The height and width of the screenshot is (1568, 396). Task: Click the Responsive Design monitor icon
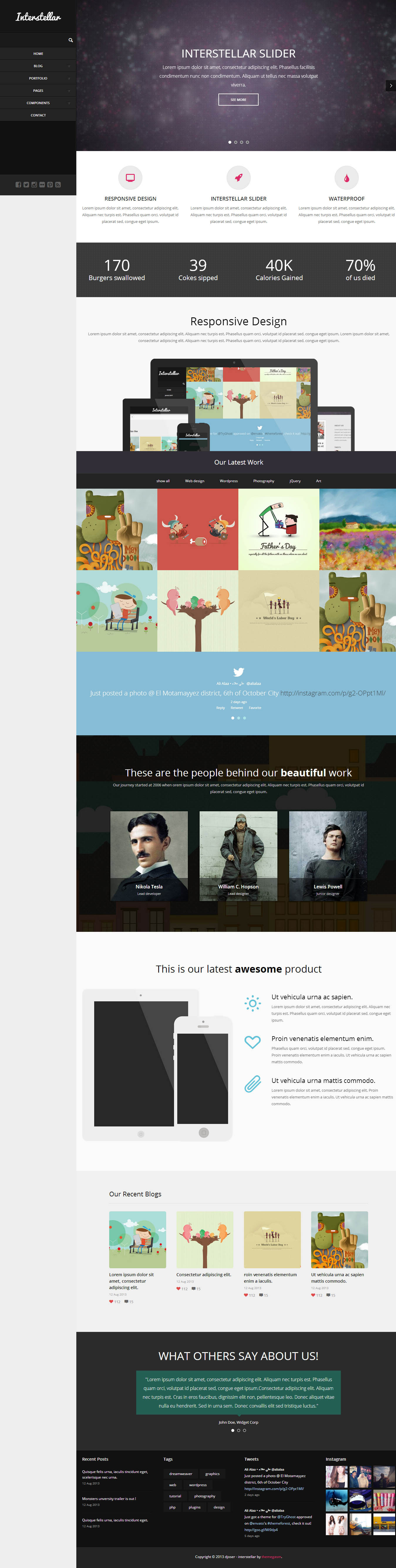[130, 178]
